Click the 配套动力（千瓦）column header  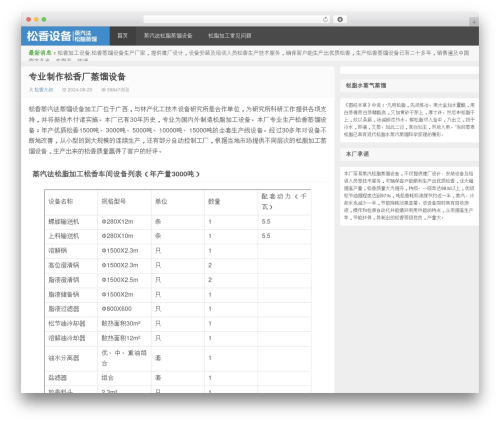point(284,201)
